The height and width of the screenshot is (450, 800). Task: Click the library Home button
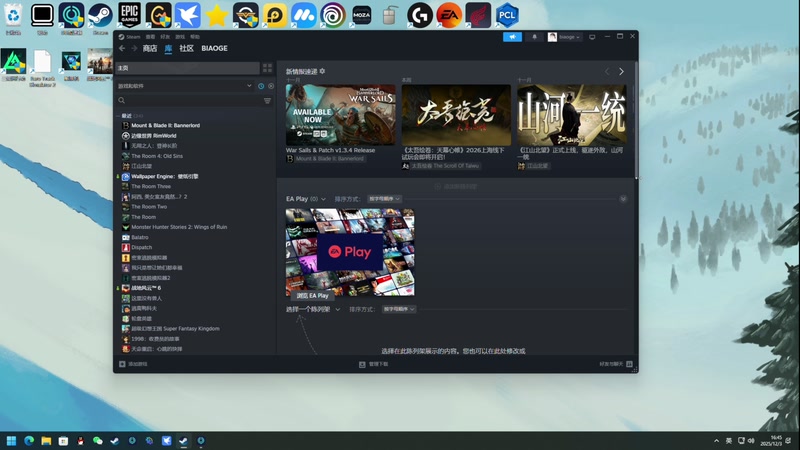click(188, 68)
